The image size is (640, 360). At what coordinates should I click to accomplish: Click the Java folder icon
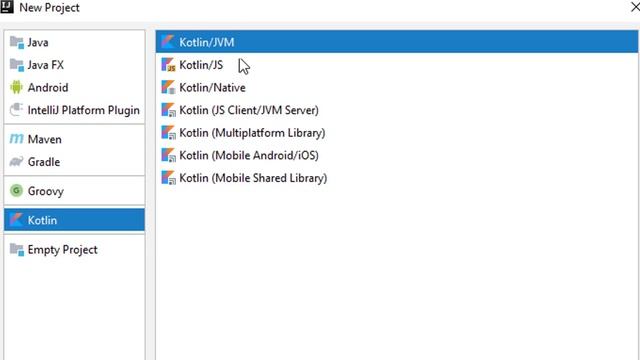pyautogui.click(x=17, y=42)
